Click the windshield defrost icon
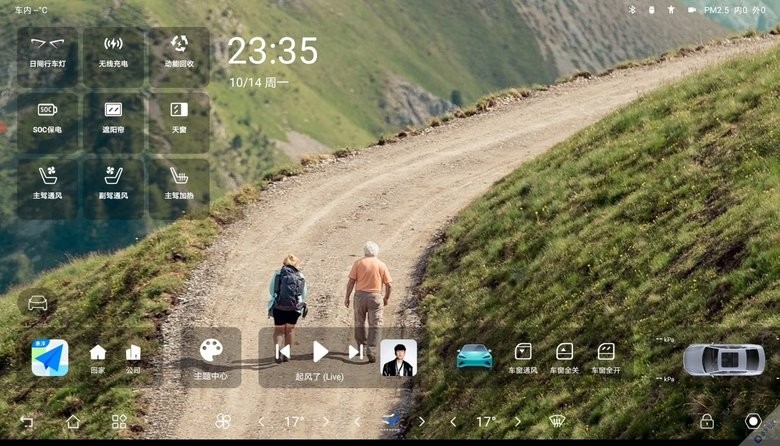 [558, 422]
